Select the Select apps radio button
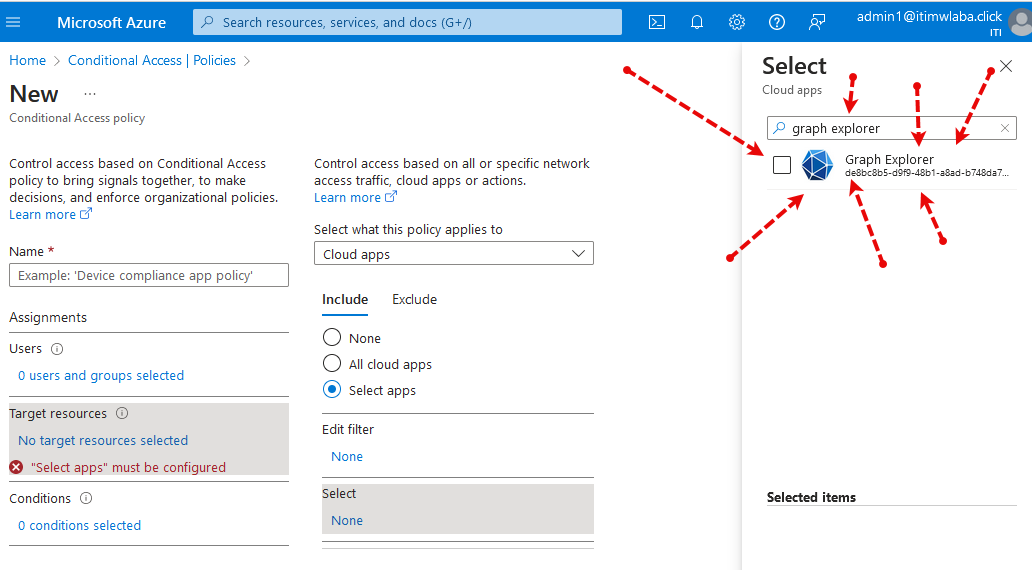1032x570 pixels. (x=332, y=390)
